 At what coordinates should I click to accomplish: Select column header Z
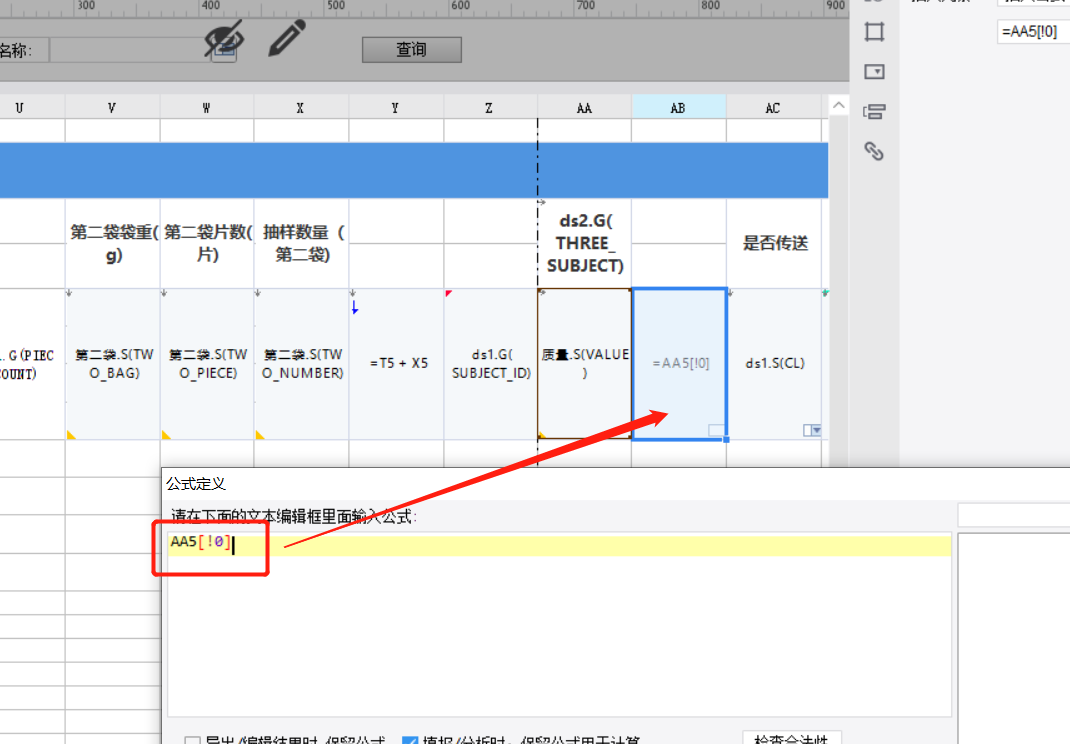click(x=489, y=108)
